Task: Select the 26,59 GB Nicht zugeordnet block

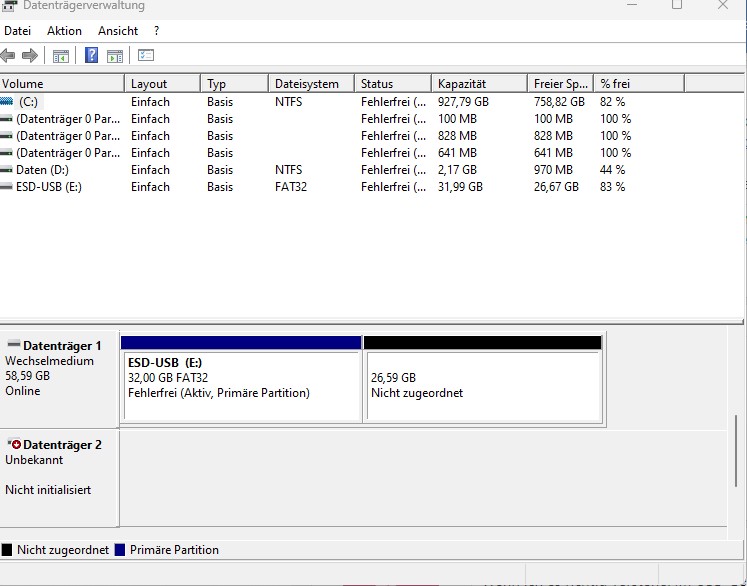Action: click(483, 379)
